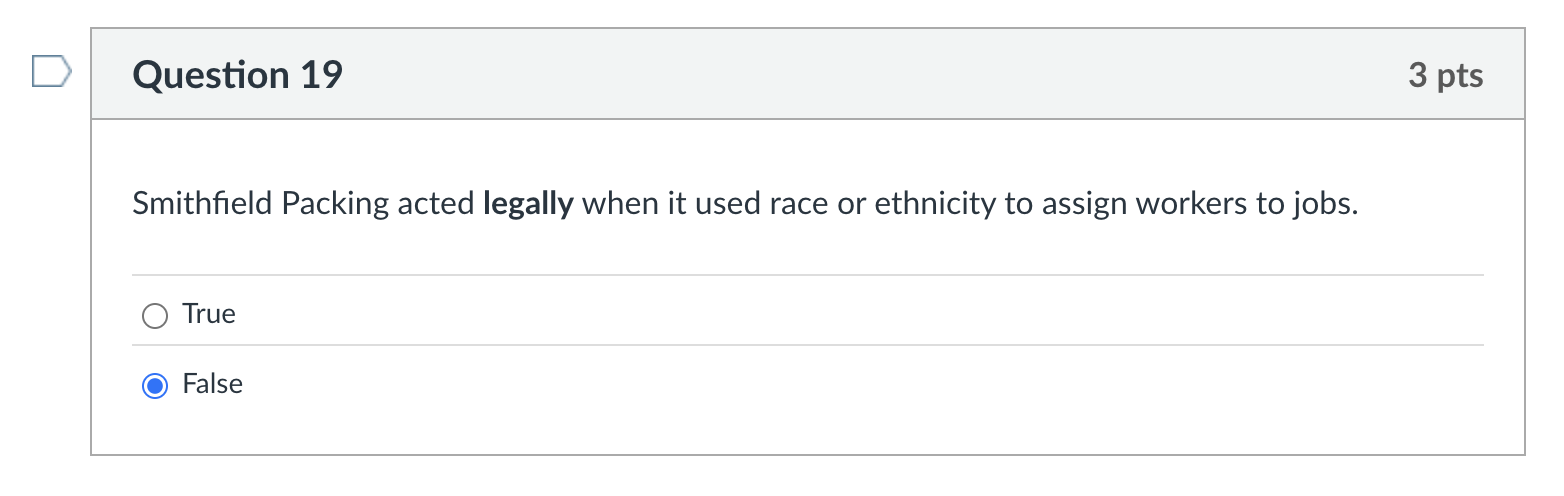The image size is (1564, 496).
Task: Click the selected False radio button
Action: pyautogui.click(x=154, y=386)
